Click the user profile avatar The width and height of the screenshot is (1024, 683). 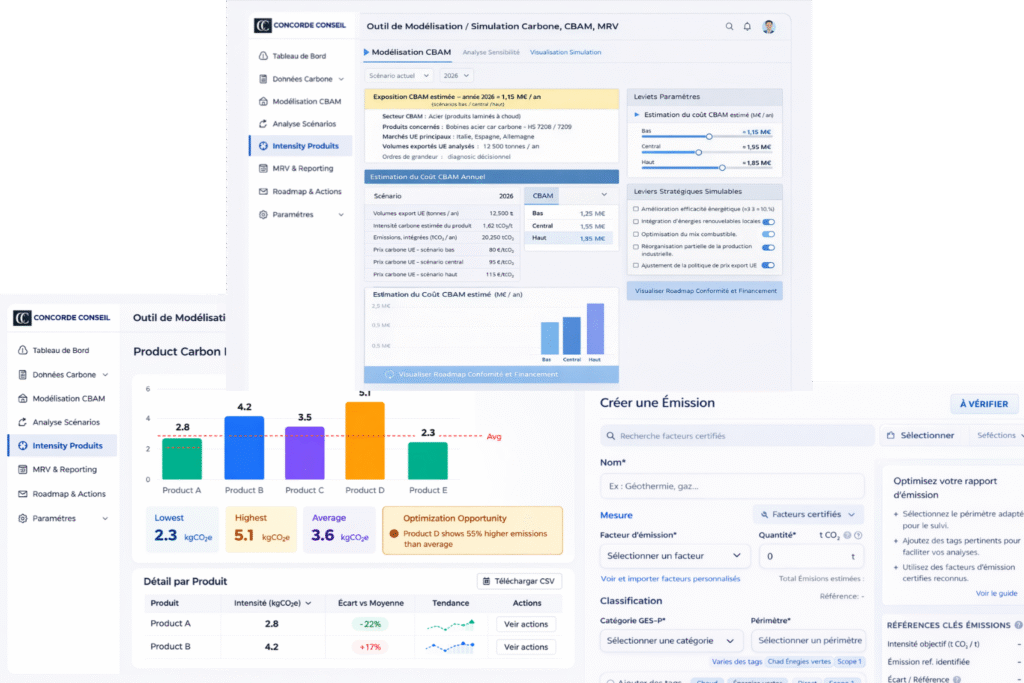[768, 27]
